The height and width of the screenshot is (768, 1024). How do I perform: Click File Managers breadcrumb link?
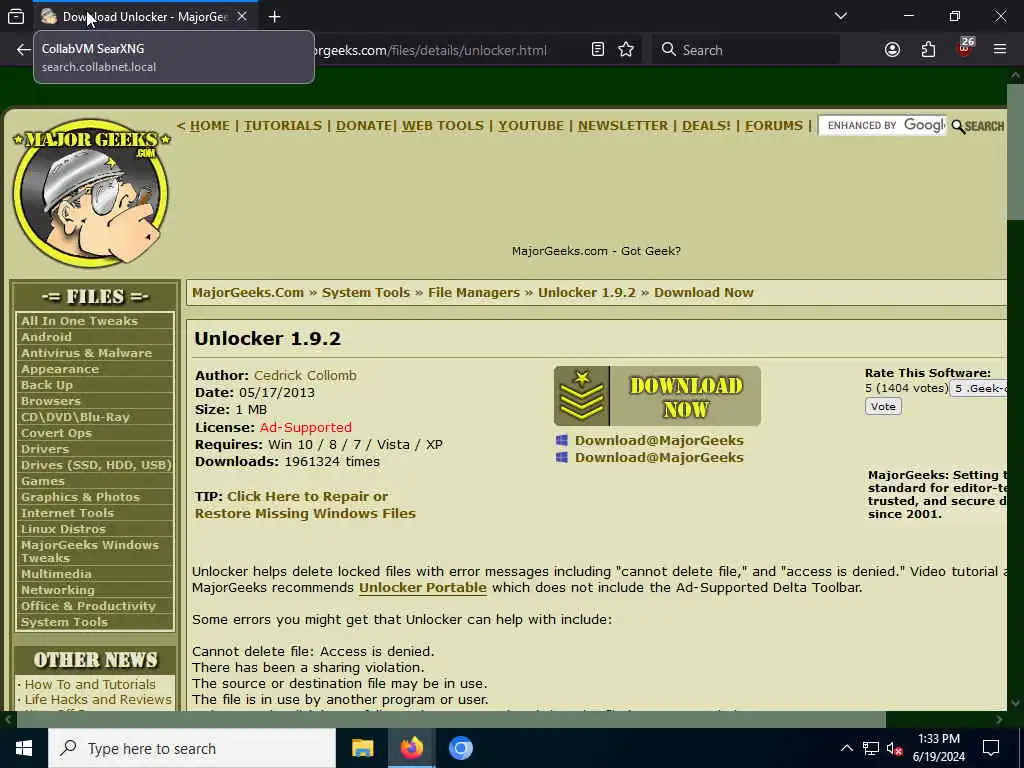[x=474, y=293]
